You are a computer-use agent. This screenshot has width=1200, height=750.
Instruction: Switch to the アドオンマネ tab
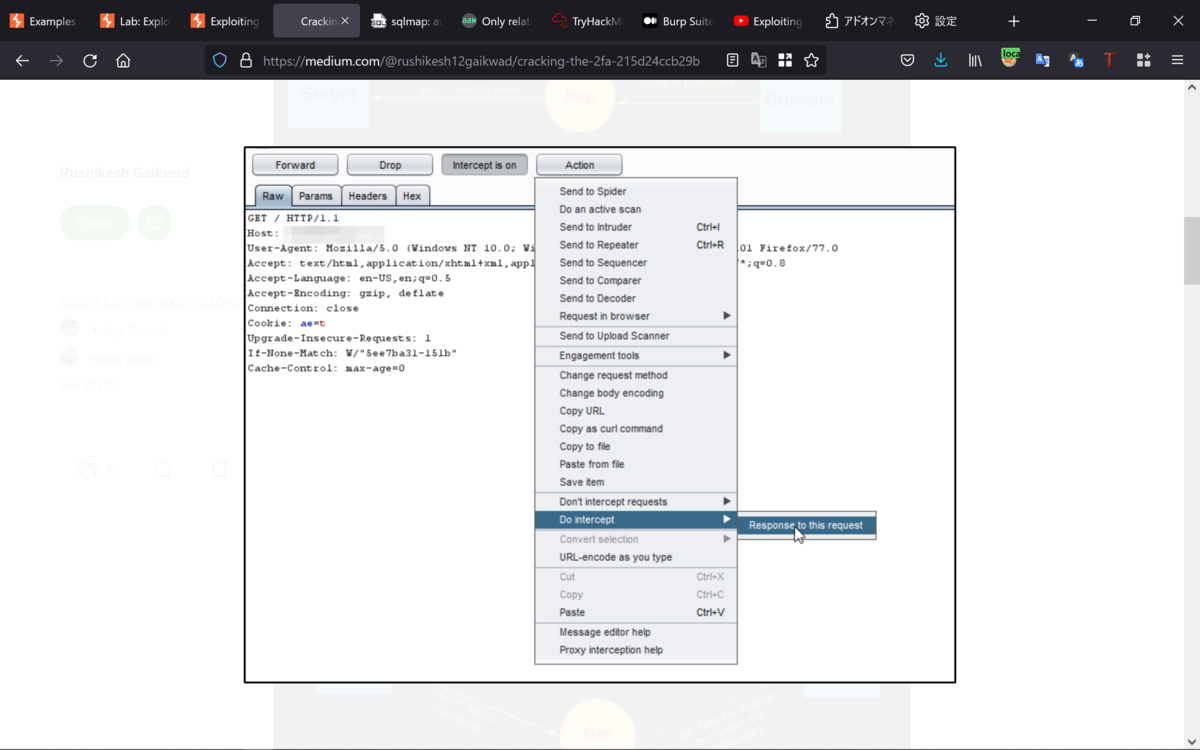point(859,21)
